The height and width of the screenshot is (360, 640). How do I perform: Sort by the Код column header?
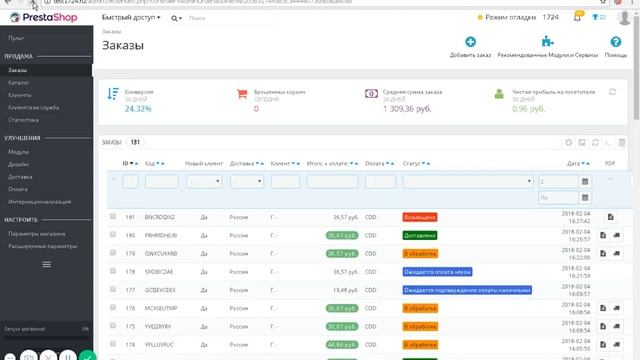[150, 164]
